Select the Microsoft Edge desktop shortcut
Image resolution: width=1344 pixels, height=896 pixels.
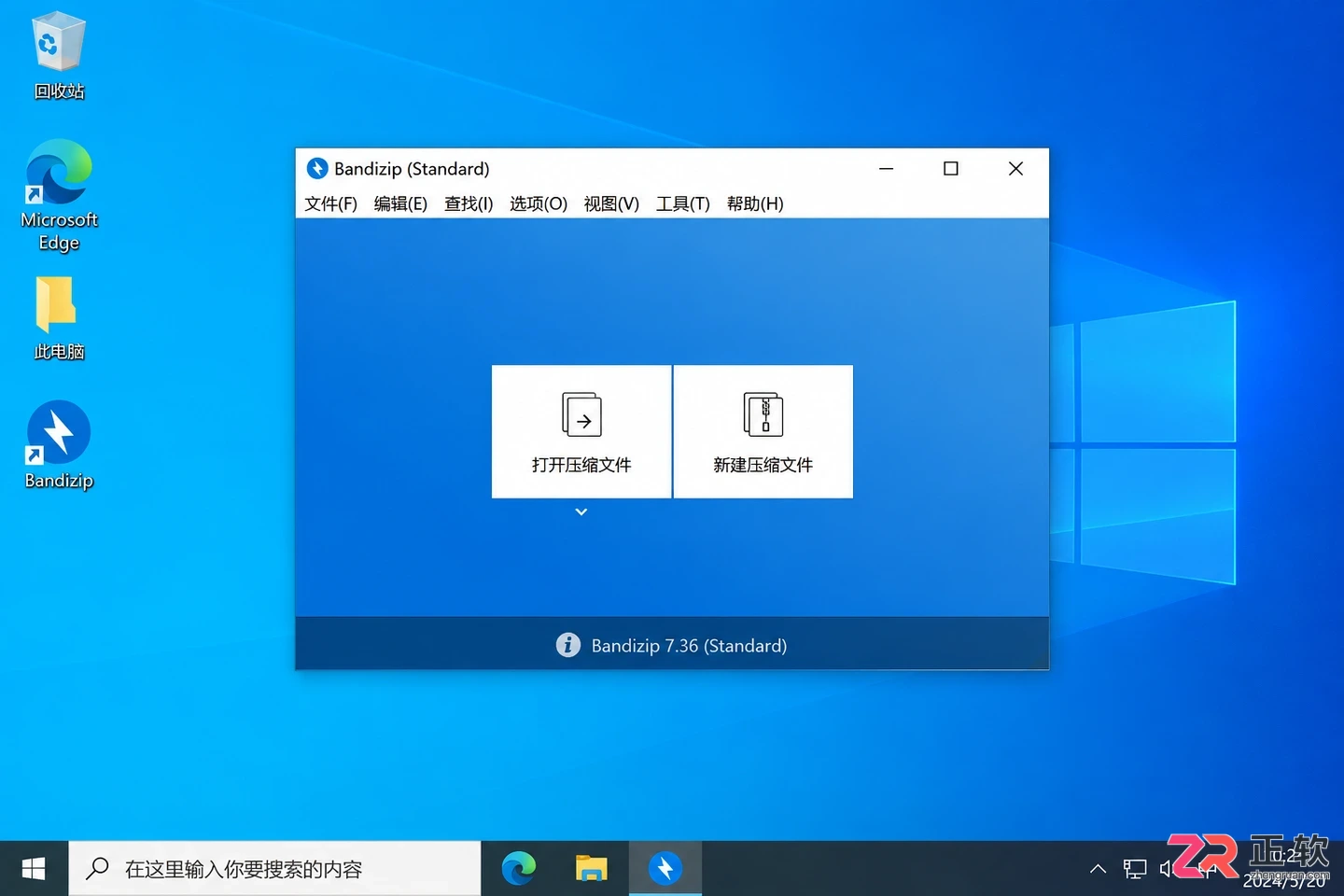(x=59, y=196)
